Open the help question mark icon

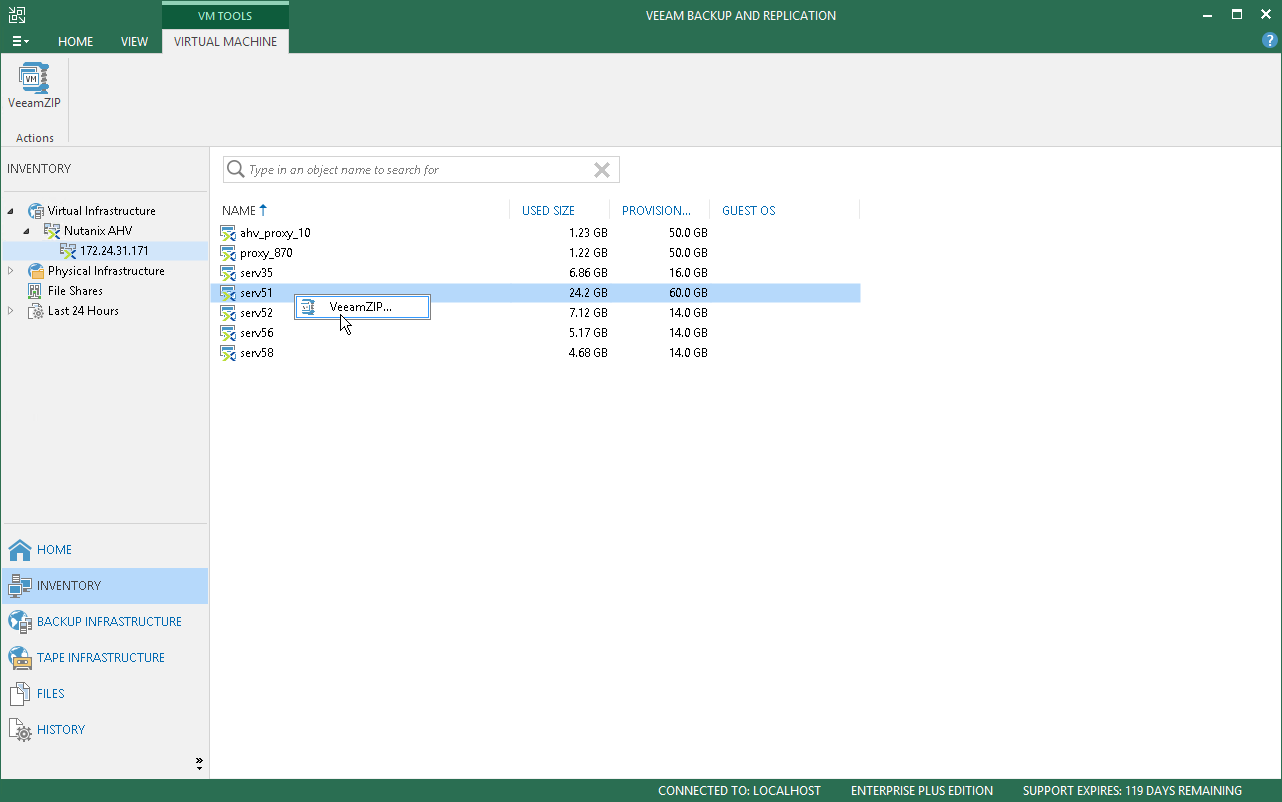tap(1270, 41)
